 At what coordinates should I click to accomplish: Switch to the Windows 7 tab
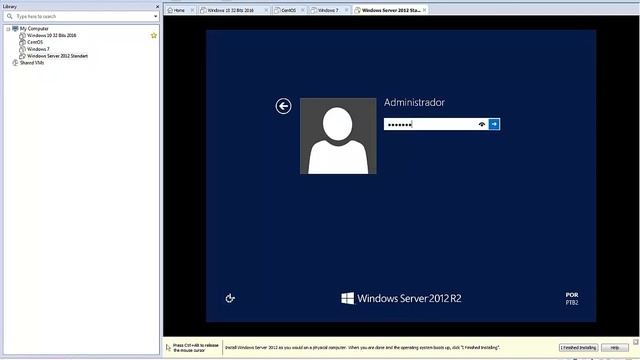(328, 10)
